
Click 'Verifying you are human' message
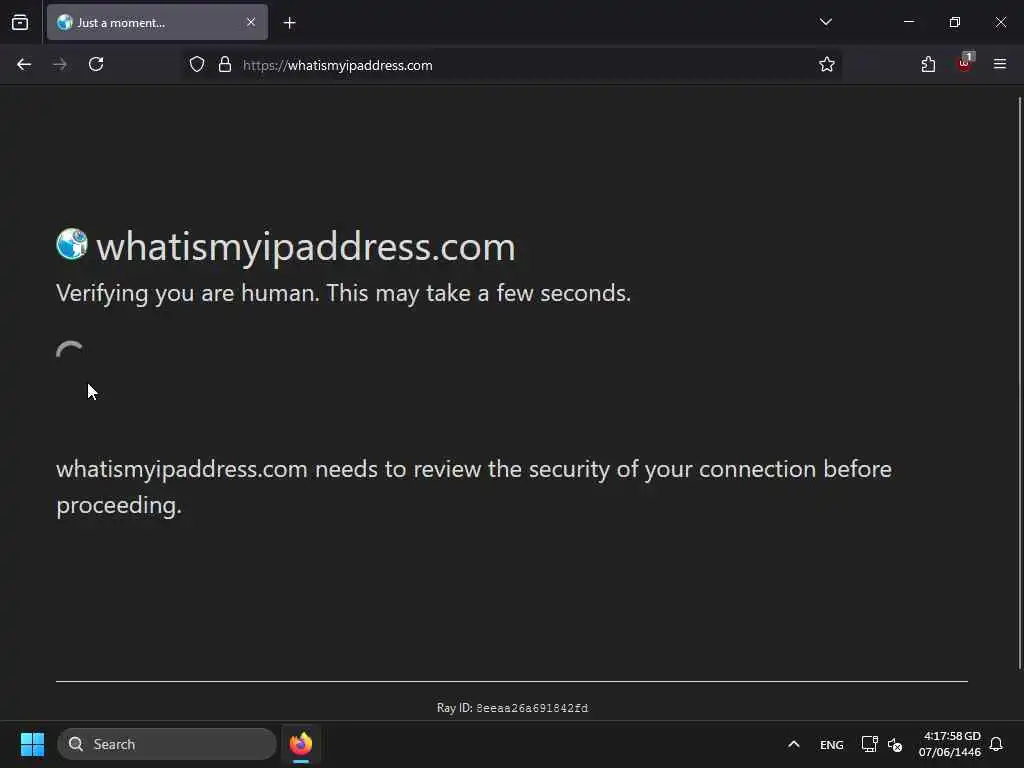pyautogui.click(x=344, y=293)
